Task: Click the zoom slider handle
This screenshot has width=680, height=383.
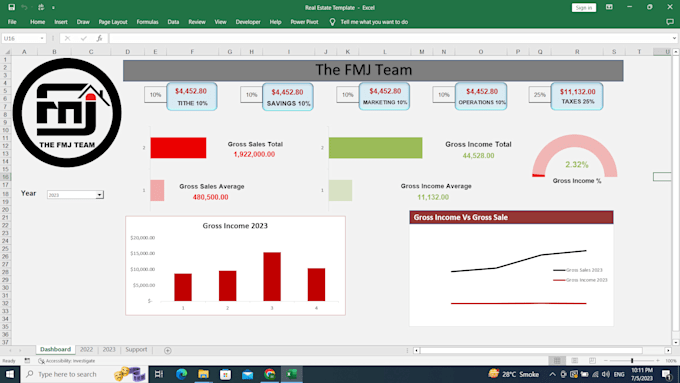Action: (x=632, y=360)
